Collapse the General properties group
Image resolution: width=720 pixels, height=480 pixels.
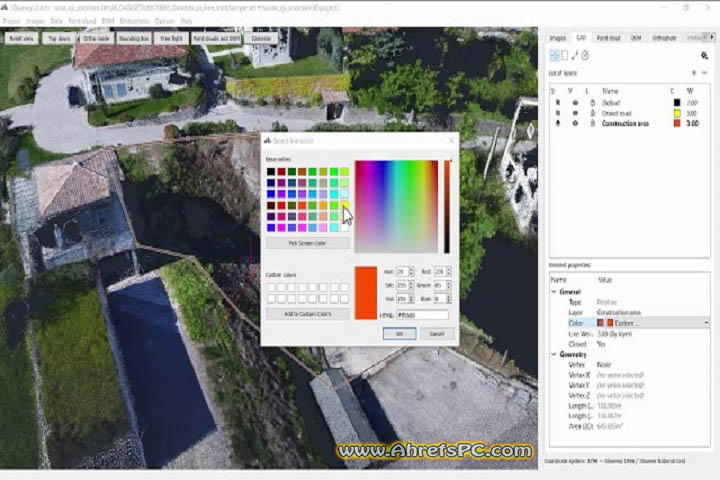[554, 292]
